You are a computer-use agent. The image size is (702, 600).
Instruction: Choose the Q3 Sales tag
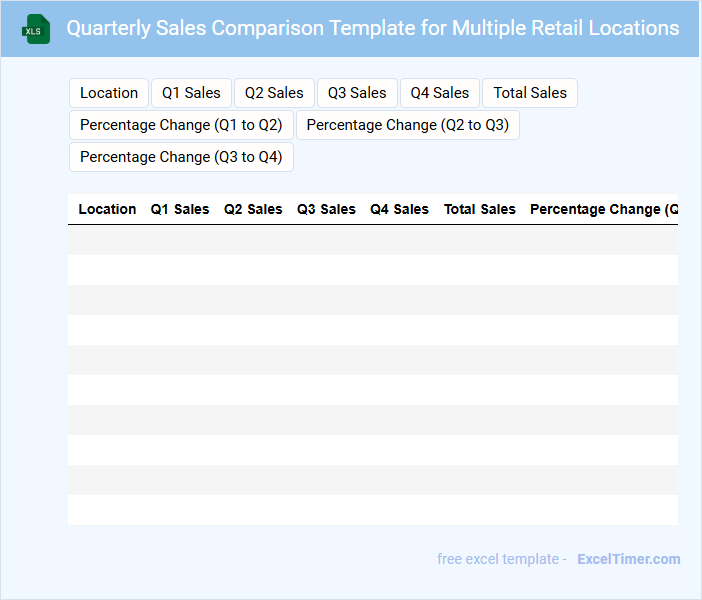pos(357,93)
